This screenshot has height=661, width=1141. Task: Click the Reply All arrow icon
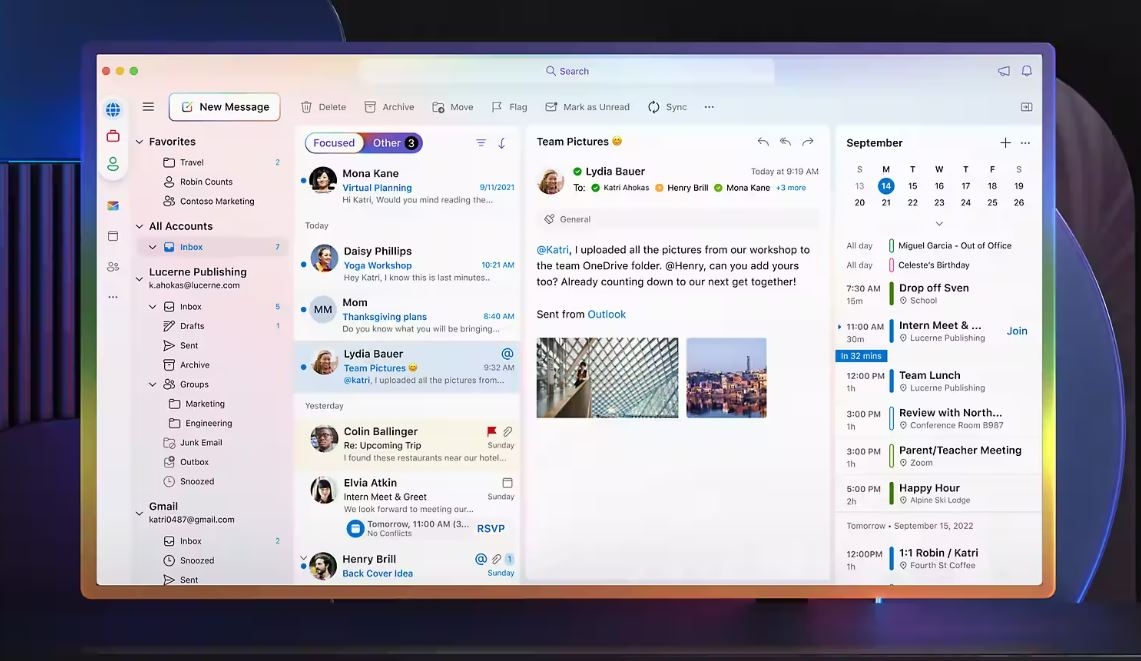pos(785,142)
